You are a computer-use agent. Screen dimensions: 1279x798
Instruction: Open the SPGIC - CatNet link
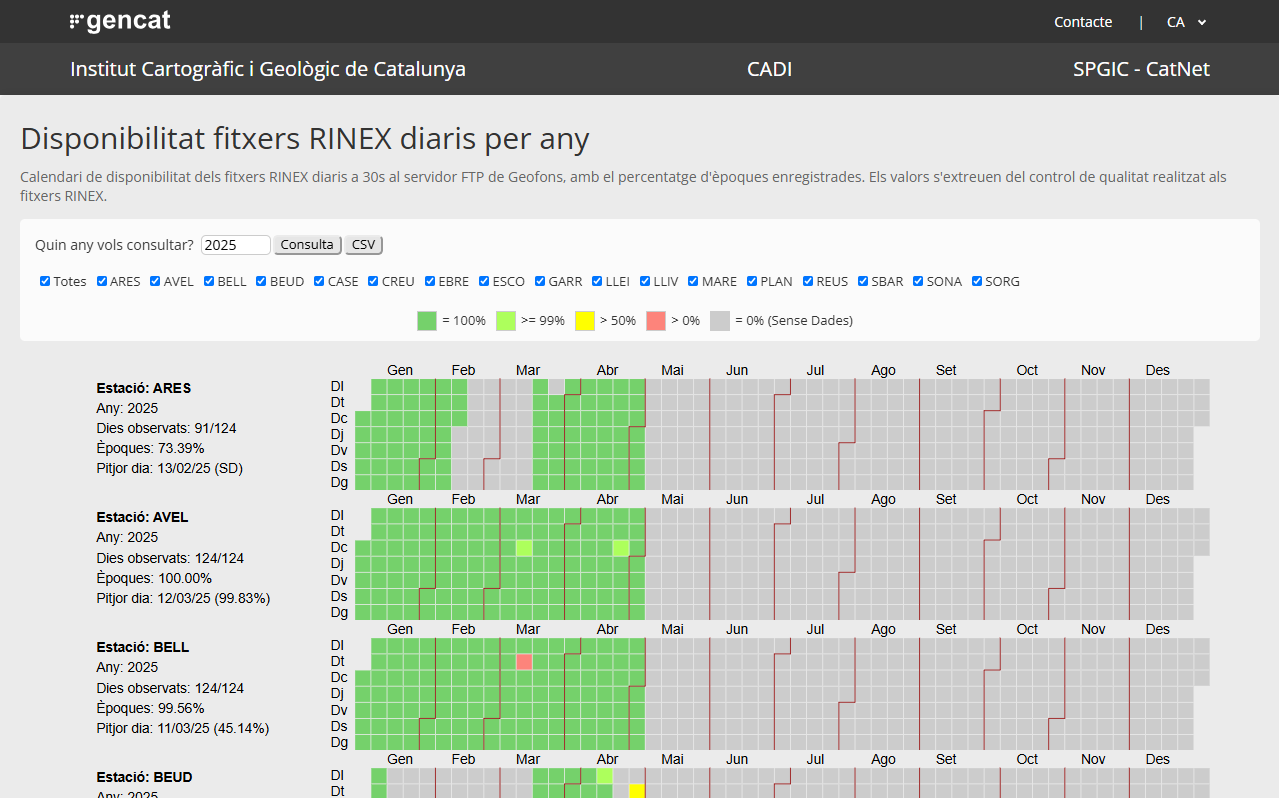pos(1141,69)
